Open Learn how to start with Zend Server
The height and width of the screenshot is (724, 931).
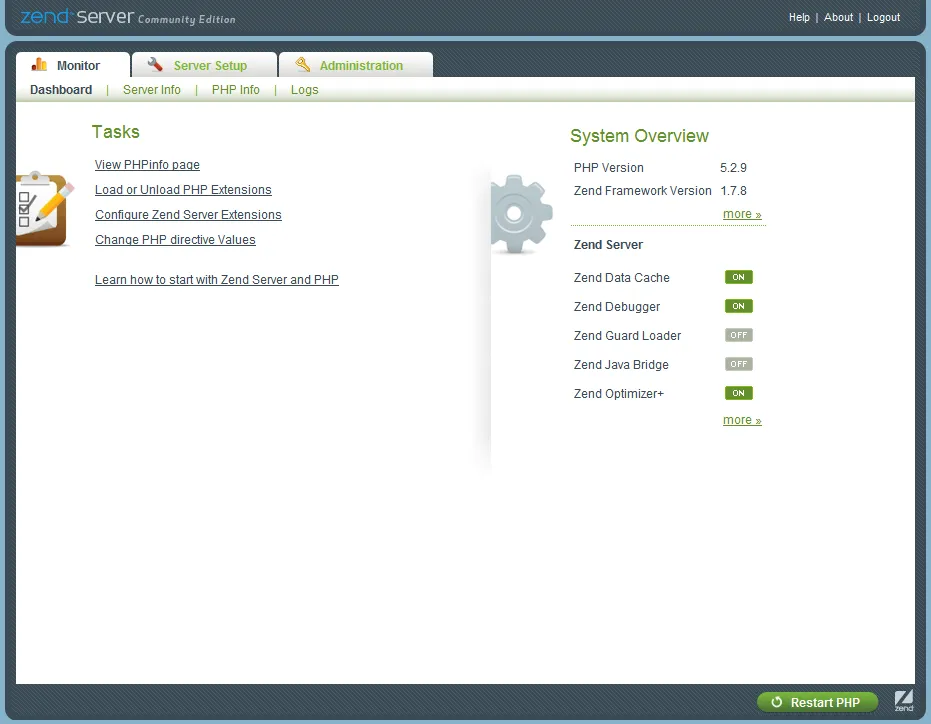point(217,279)
